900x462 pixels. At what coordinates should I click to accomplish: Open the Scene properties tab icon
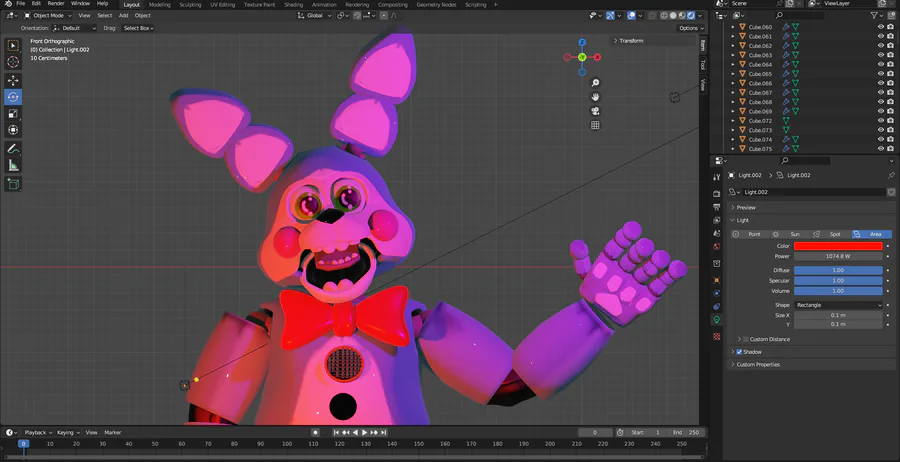coord(716,233)
